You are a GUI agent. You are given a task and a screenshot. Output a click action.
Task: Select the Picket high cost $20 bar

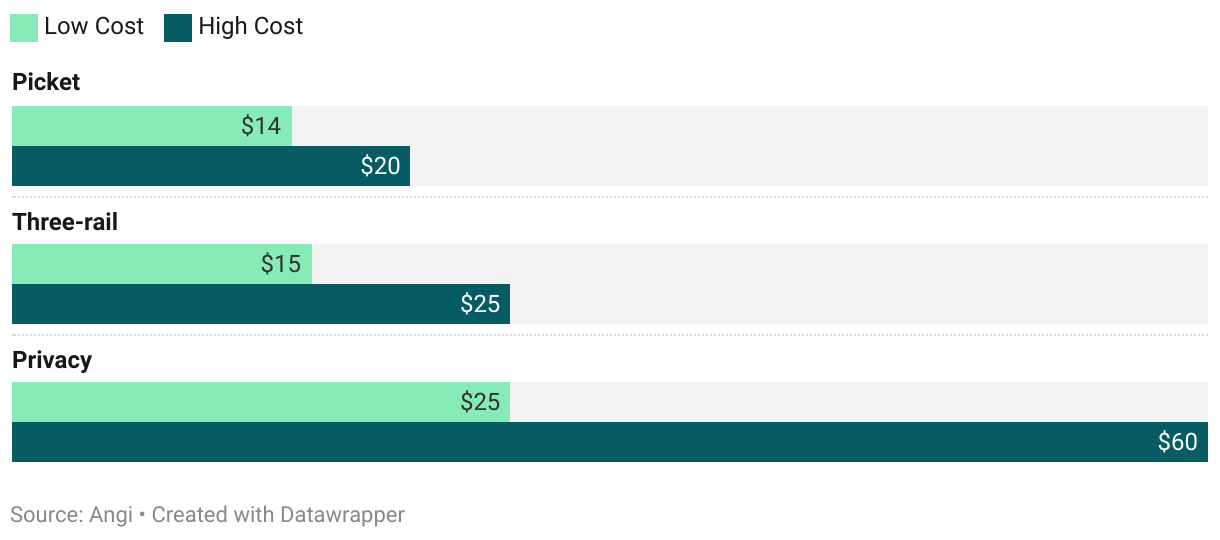coord(211,166)
